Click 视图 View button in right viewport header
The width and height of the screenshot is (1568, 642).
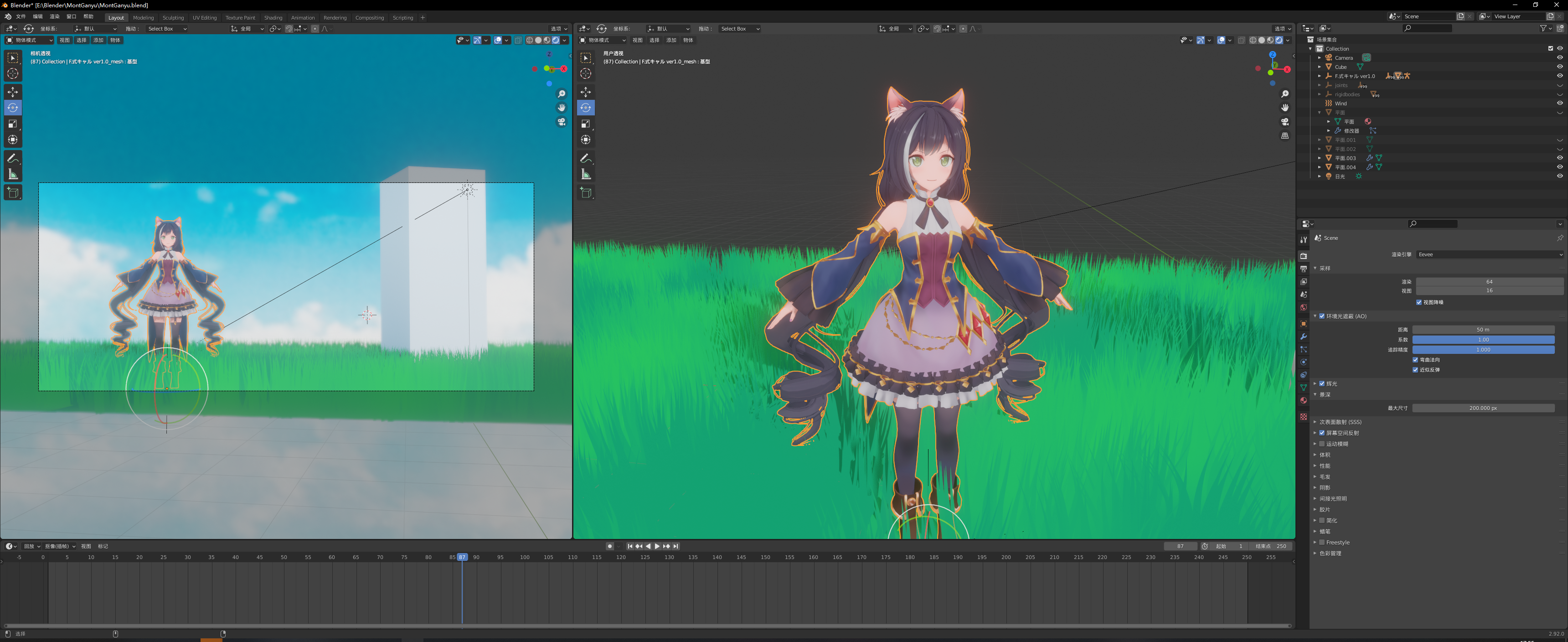pyautogui.click(x=637, y=40)
